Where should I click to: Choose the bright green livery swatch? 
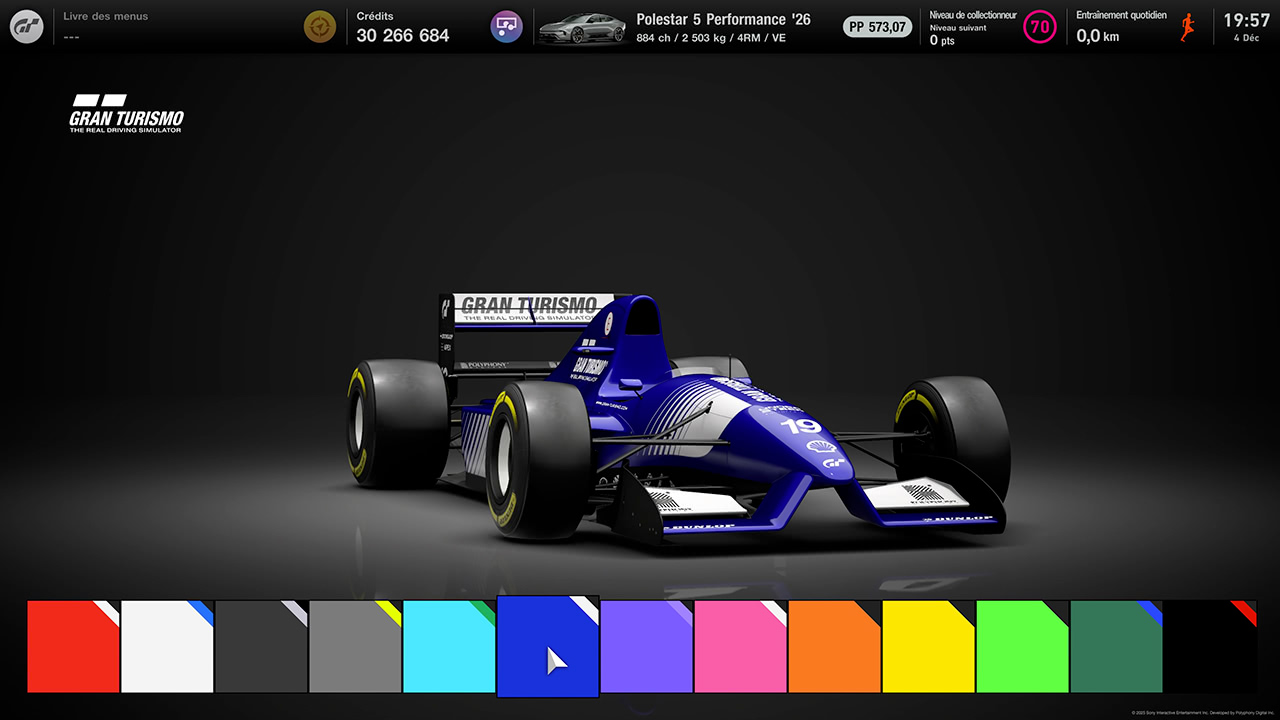[1022, 646]
